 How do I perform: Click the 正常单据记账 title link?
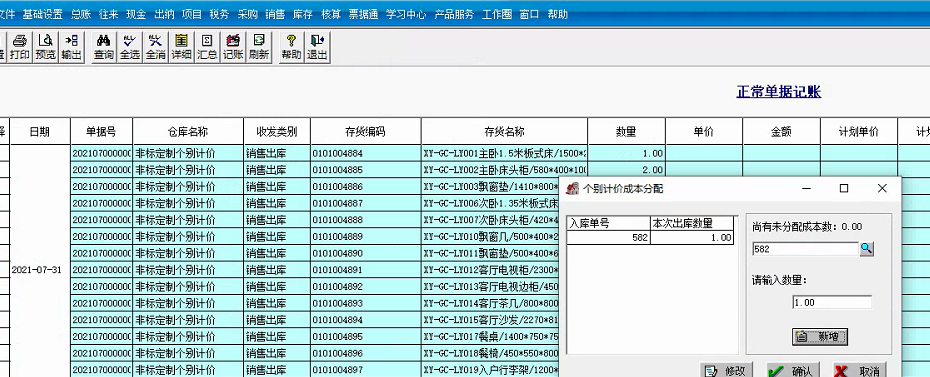[x=779, y=92]
